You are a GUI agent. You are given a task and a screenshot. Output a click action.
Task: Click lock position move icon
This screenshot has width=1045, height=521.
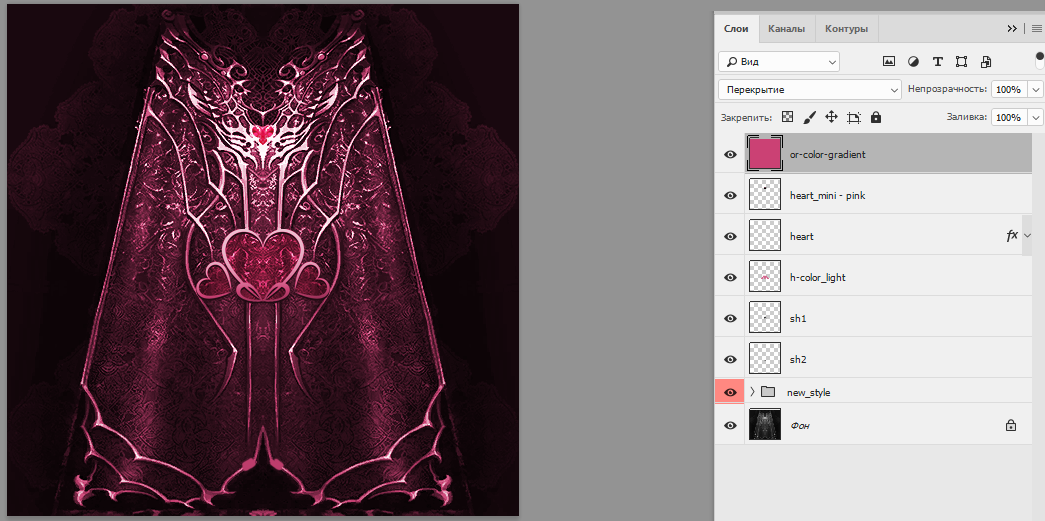831,117
